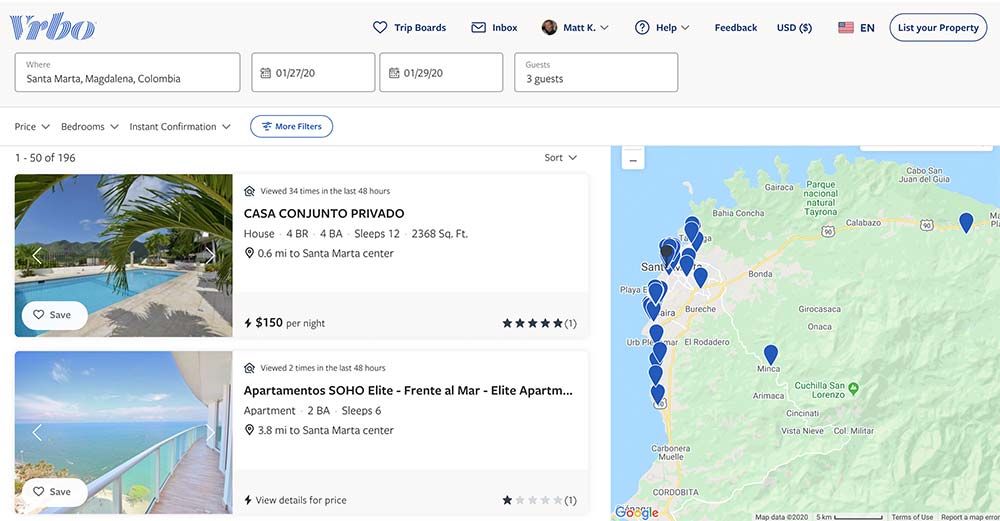Open the Feedback link
Image resolution: width=1000 pixels, height=521 pixels.
[x=735, y=27]
